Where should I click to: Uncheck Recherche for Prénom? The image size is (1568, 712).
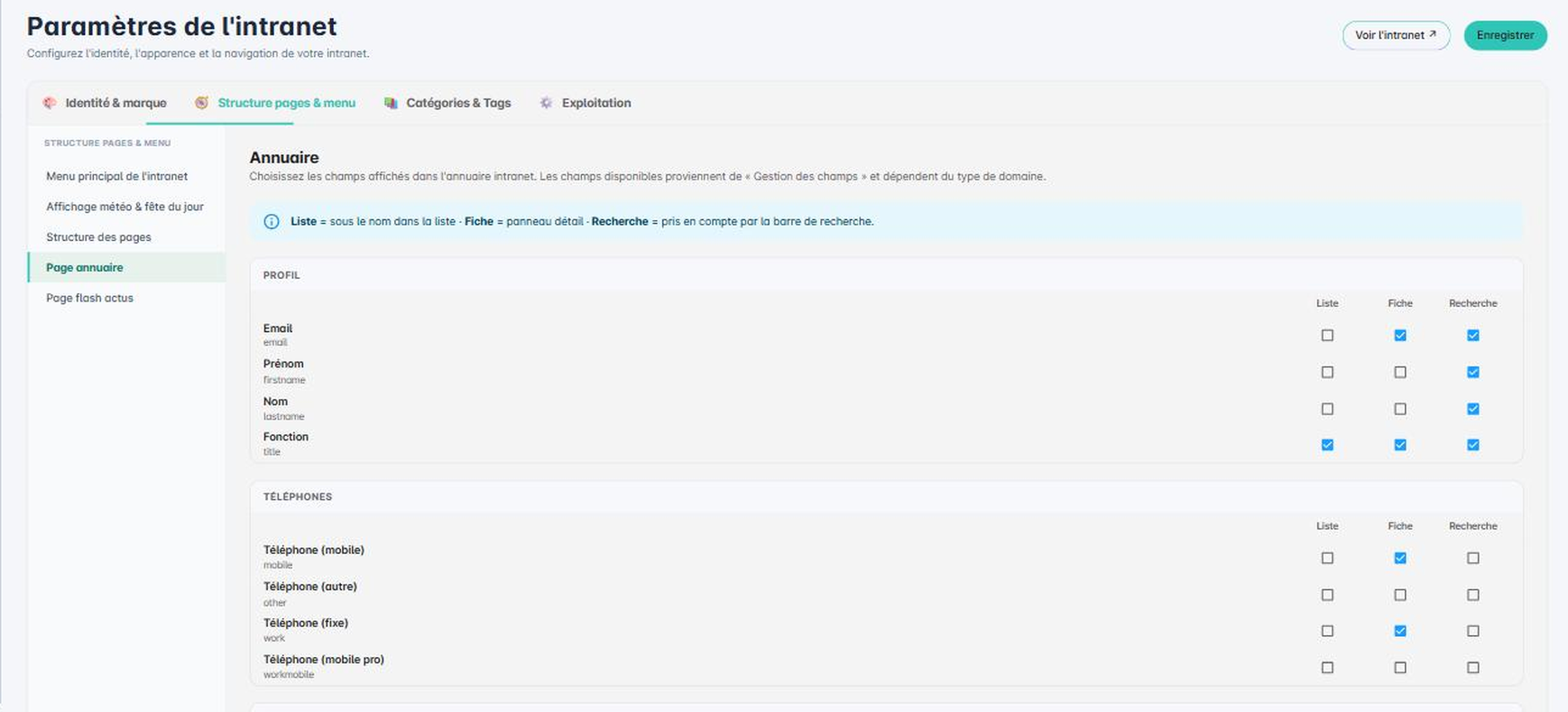(1473, 372)
